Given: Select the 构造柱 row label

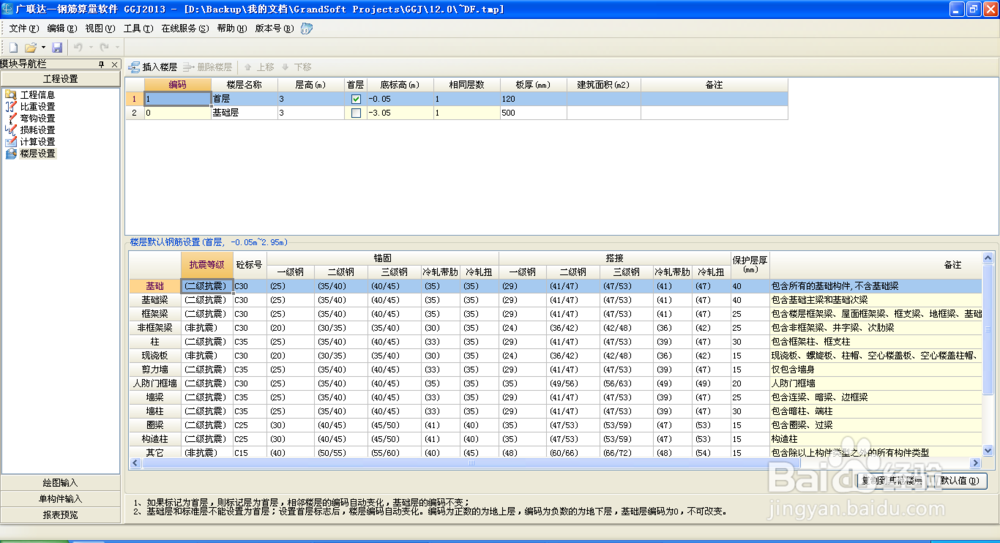Looking at the screenshot, I should (155, 439).
